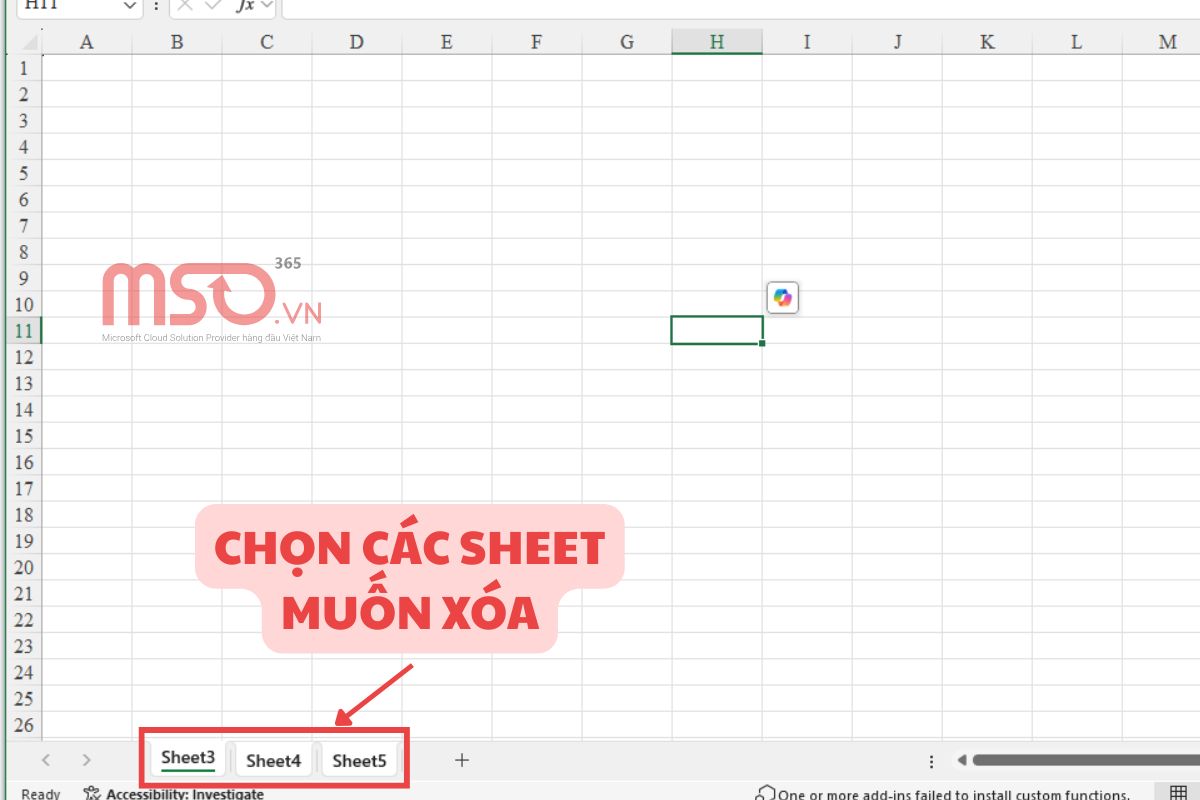Select column B header
Screen dimensions: 1200x800
tap(176, 42)
